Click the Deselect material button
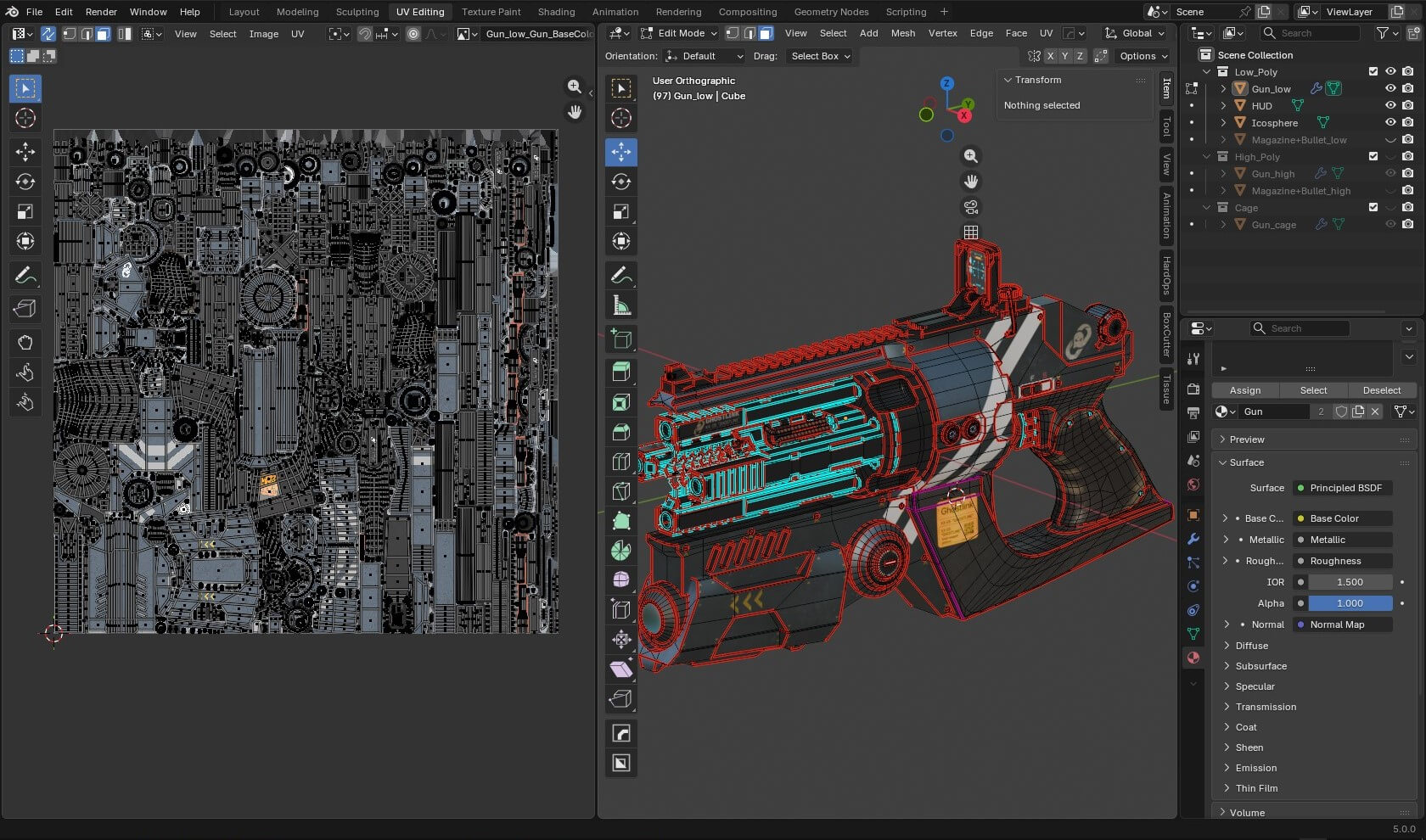This screenshot has height=840, width=1426. pyautogui.click(x=1382, y=390)
